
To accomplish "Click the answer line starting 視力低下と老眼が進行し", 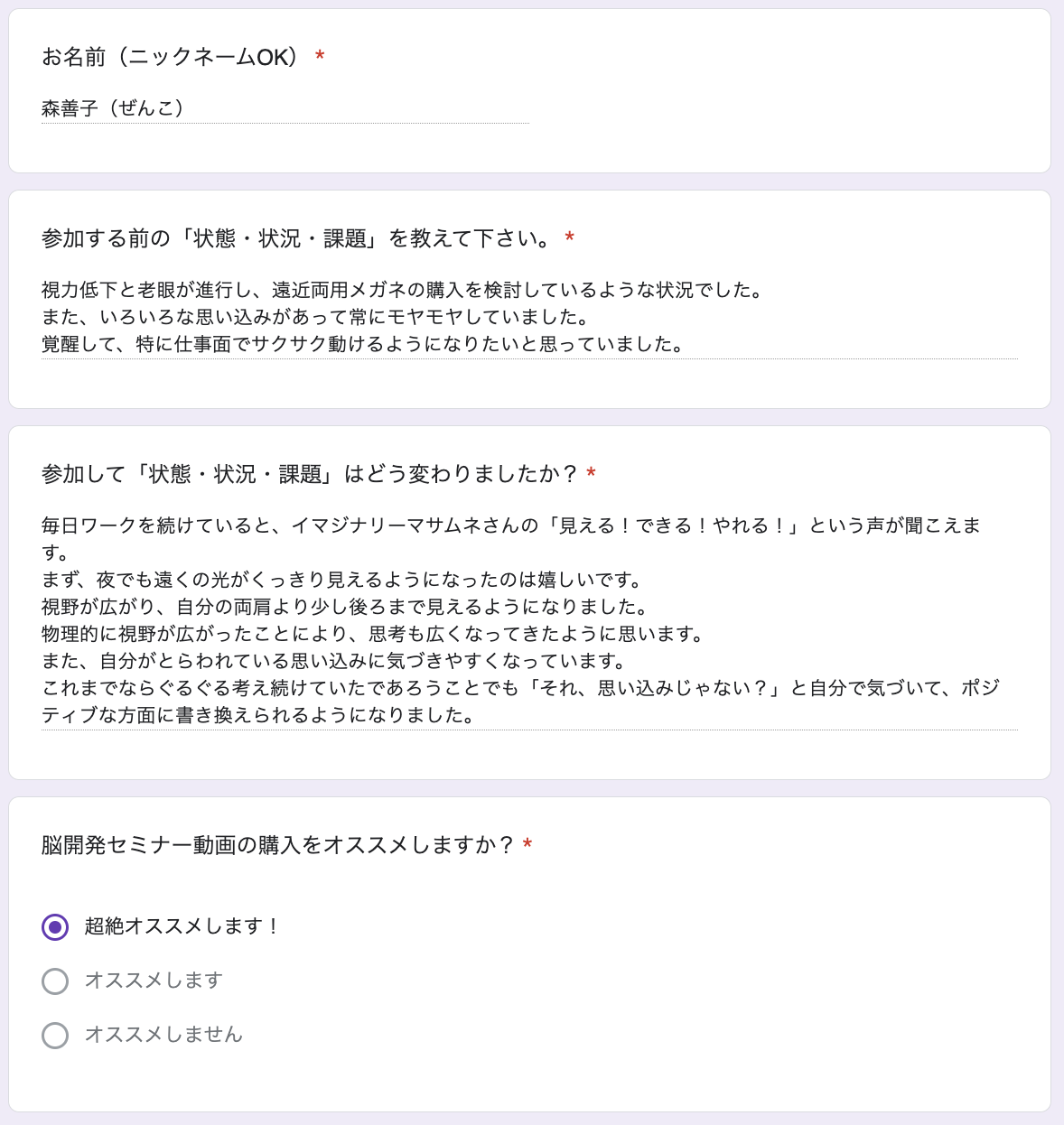I will point(405,290).
